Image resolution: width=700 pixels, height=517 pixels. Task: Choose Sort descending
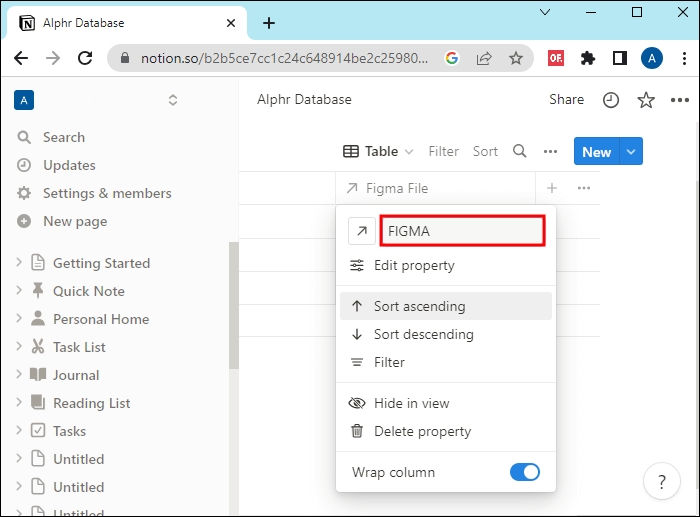(446, 334)
